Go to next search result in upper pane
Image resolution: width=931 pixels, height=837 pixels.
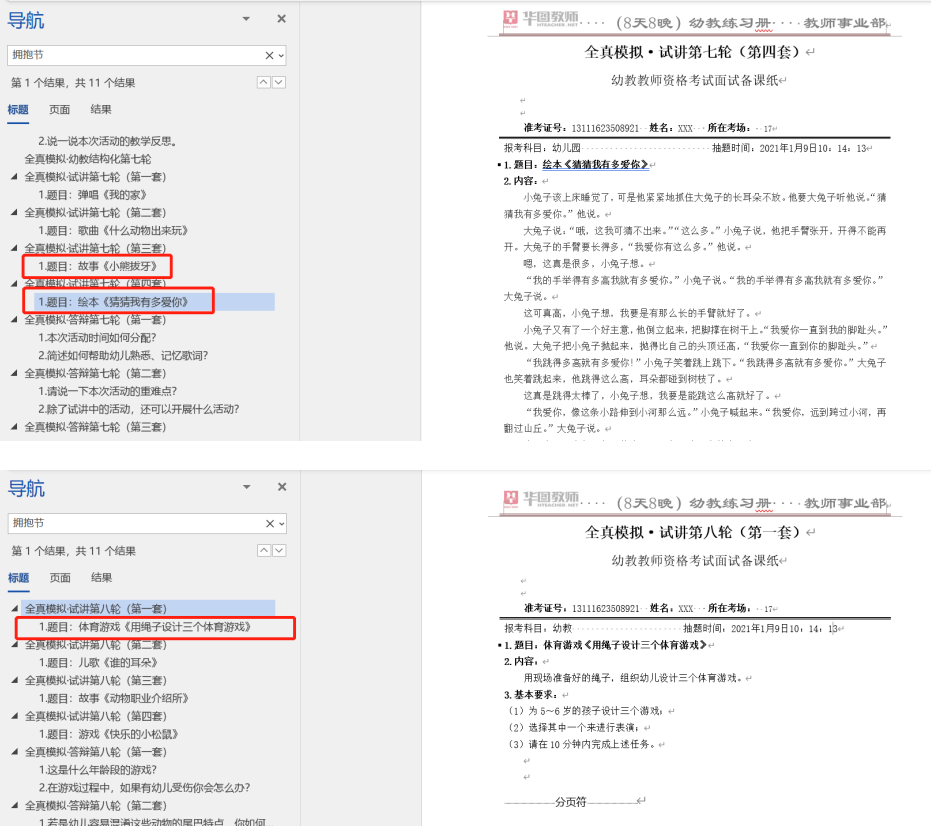pyautogui.click(x=279, y=83)
